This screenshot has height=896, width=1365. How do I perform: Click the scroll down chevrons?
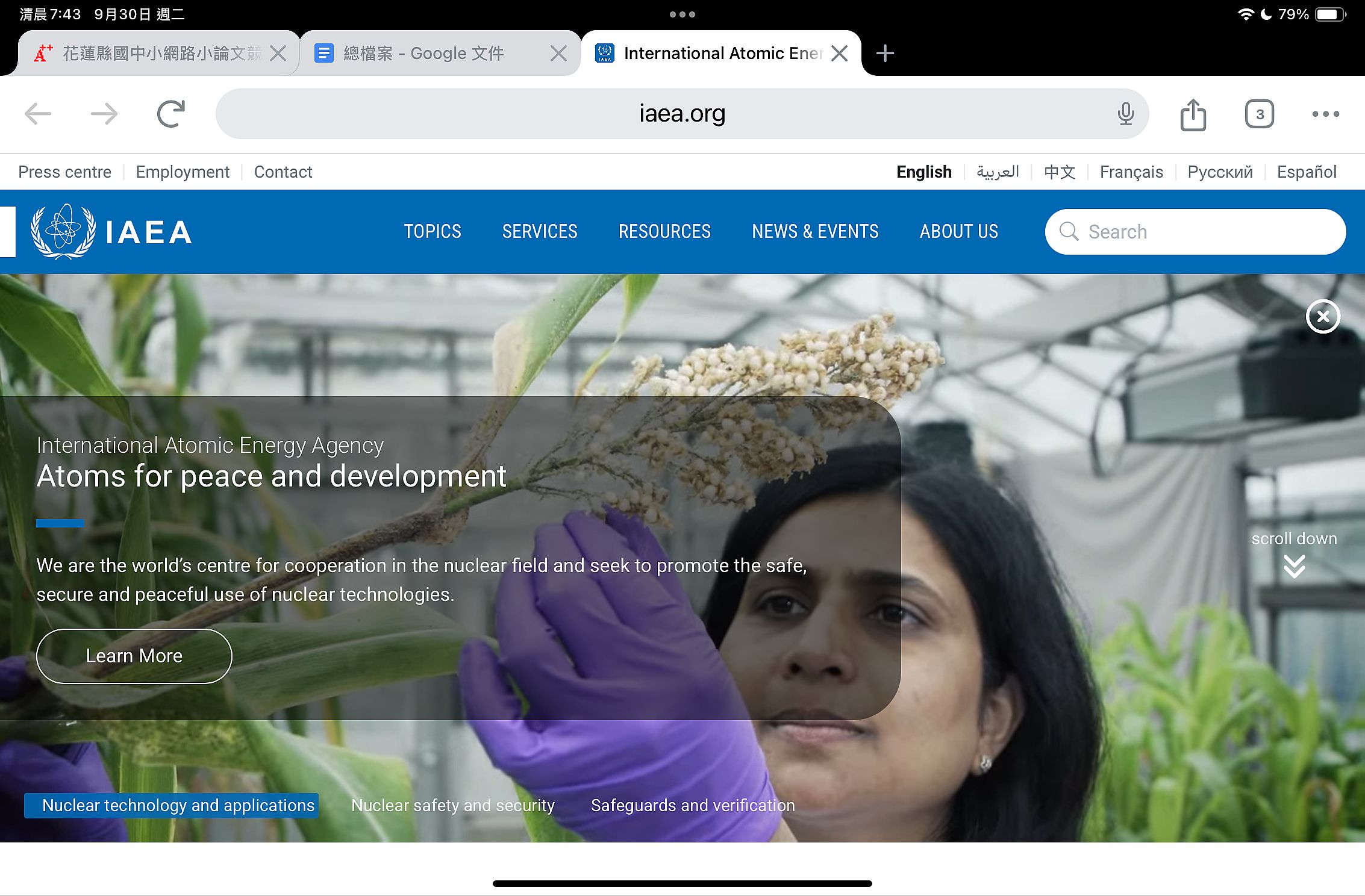pos(1294,566)
